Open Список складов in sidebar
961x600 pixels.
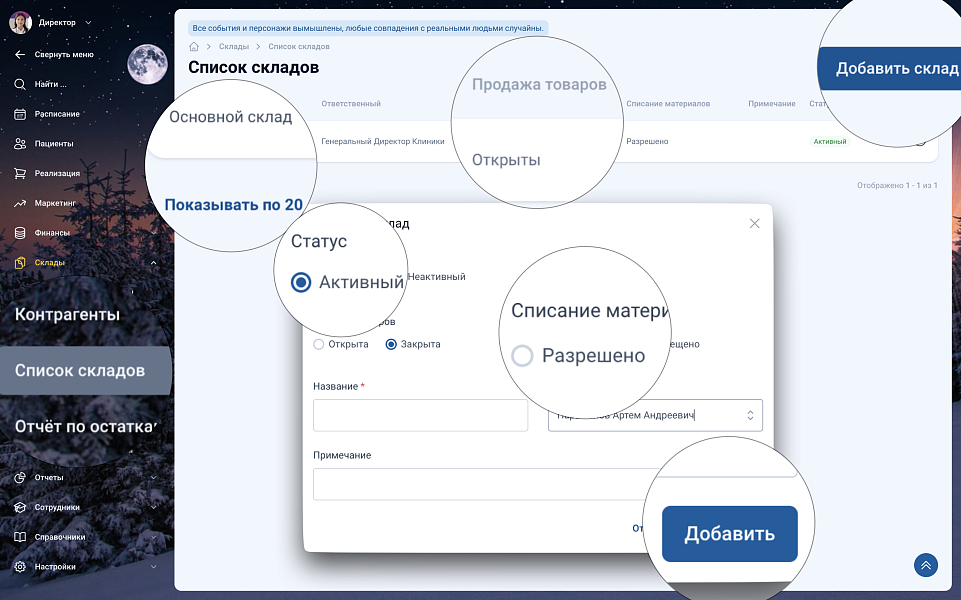[80, 371]
